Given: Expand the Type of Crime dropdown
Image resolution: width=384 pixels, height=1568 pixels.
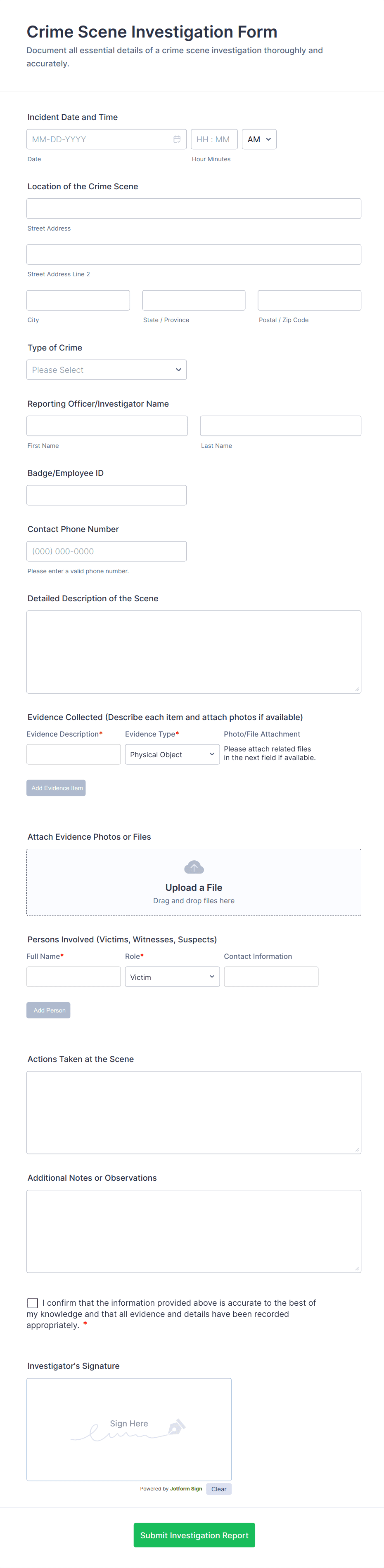Looking at the screenshot, I should pyautogui.click(x=107, y=370).
